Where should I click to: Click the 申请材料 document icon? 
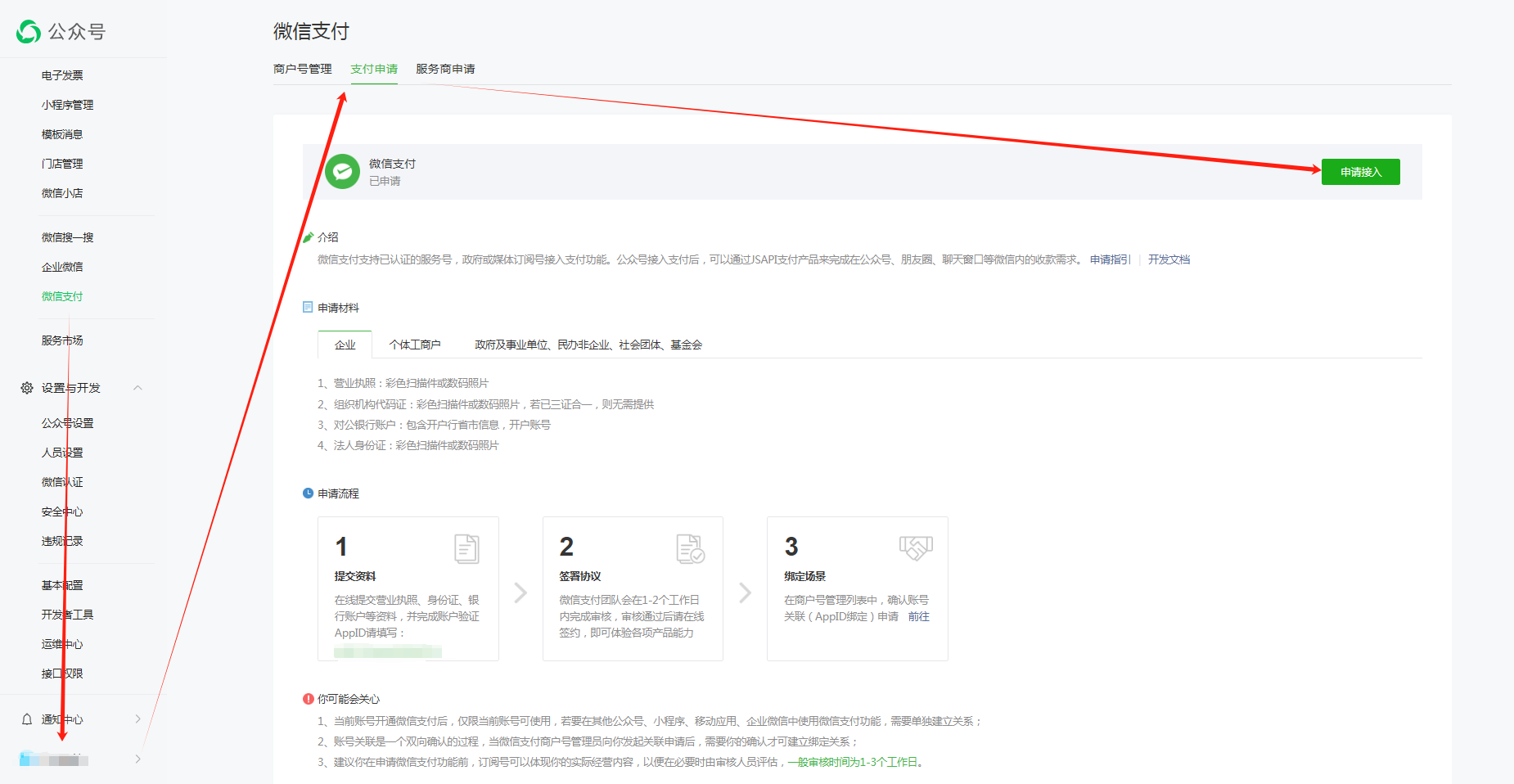click(x=308, y=308)
